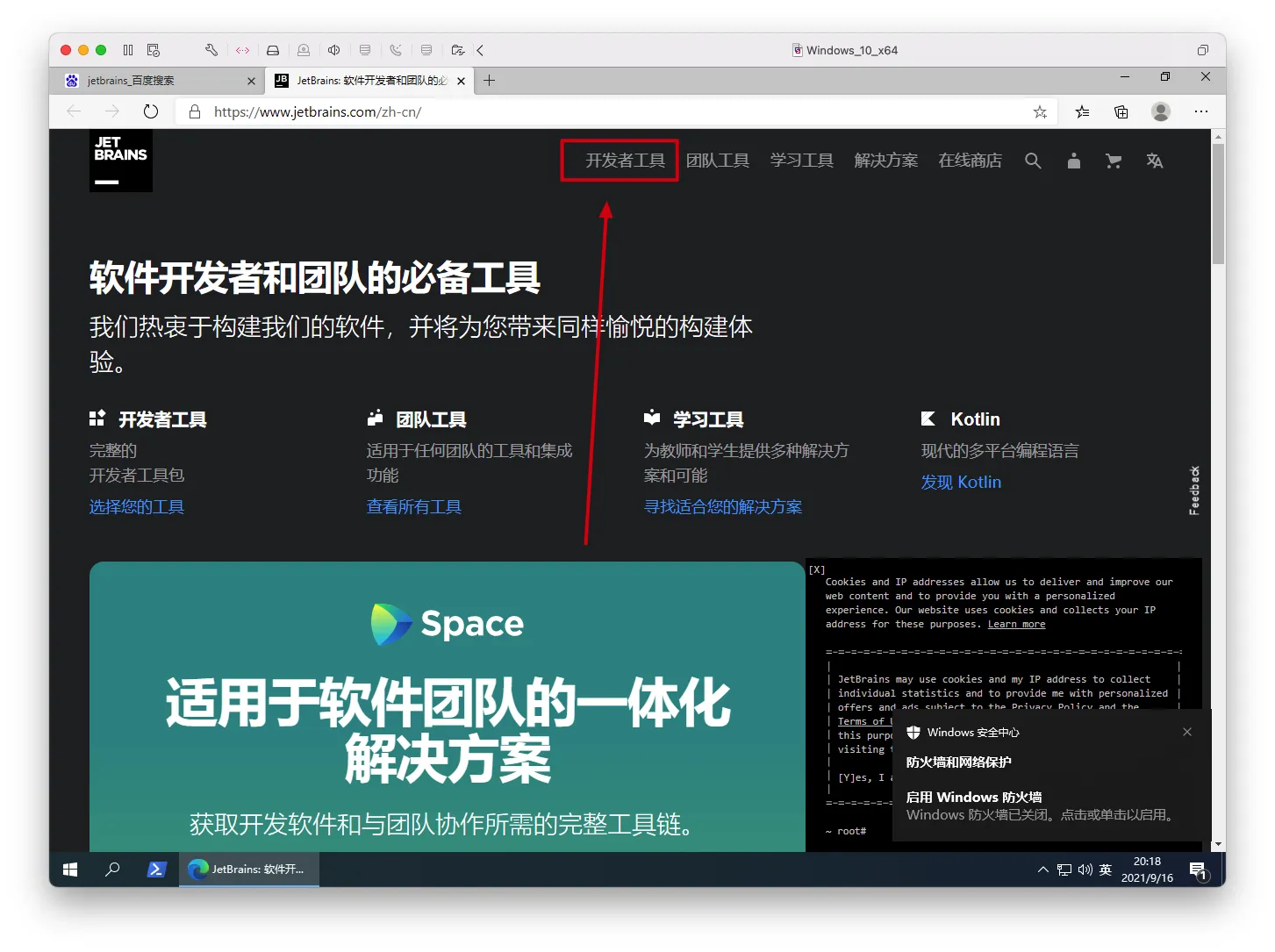This screenshot has height=952, width=1275.
Task: Click the Edge JetBrains taskbar button
Action: pyautogui.click(x=249, y=870)
